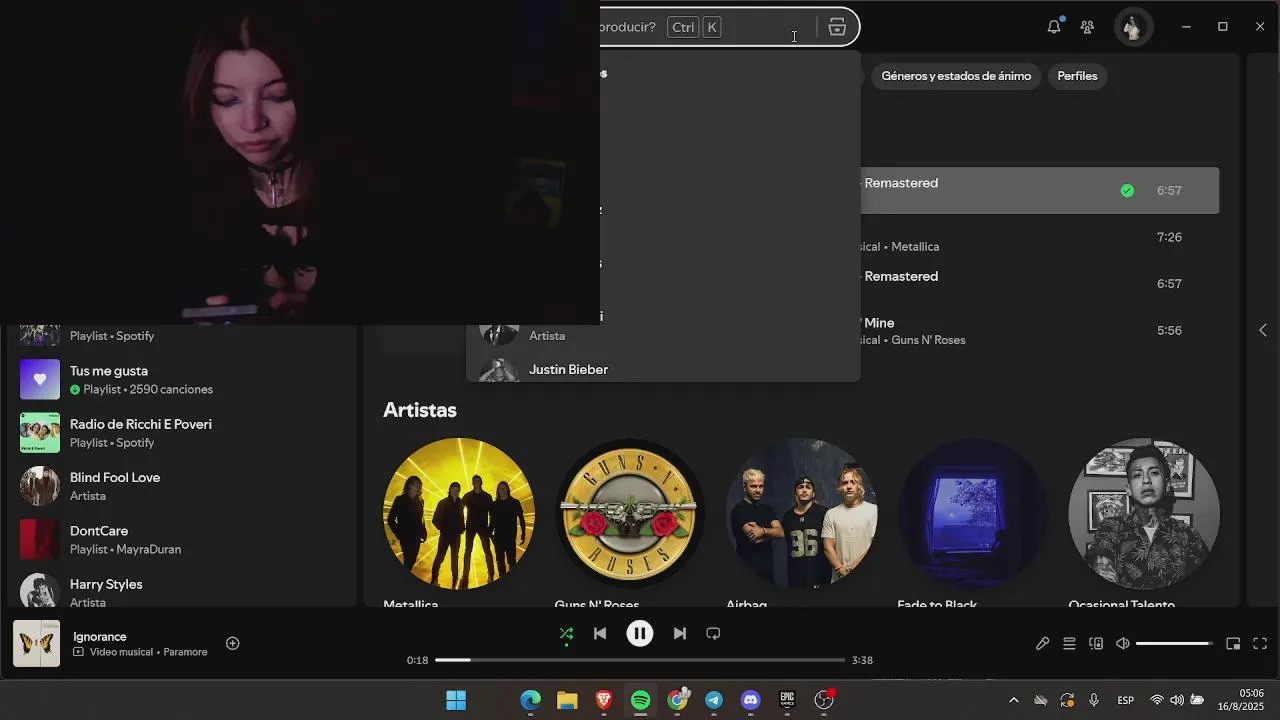Screen dimensions: 1280x720
Task: Click the battery tray icon
Action: point(1197,700)
